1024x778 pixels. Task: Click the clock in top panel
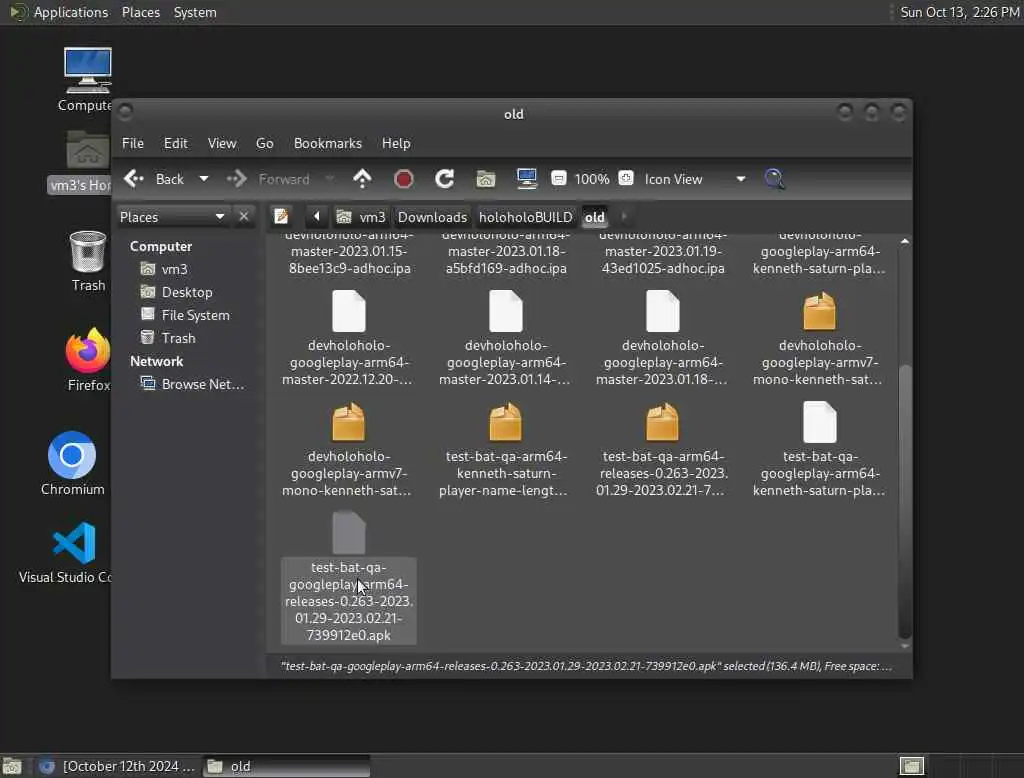(x=959, y=12)
